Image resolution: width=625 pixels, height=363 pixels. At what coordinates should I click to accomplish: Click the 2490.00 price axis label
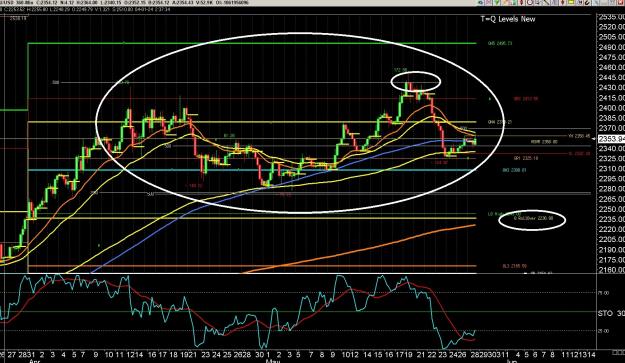point(611,47)
